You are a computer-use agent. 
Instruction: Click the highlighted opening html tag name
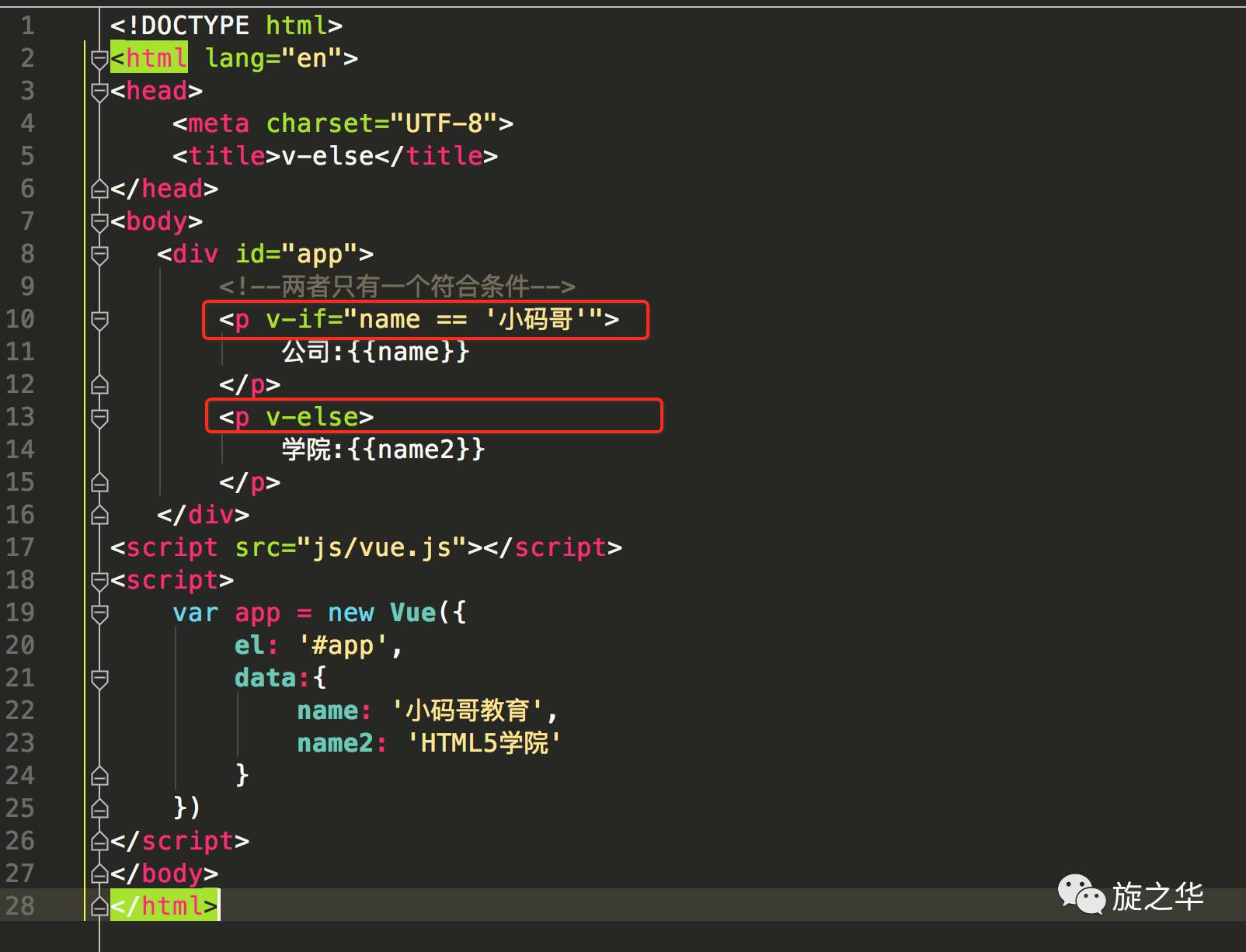click(x=156, y=58)
